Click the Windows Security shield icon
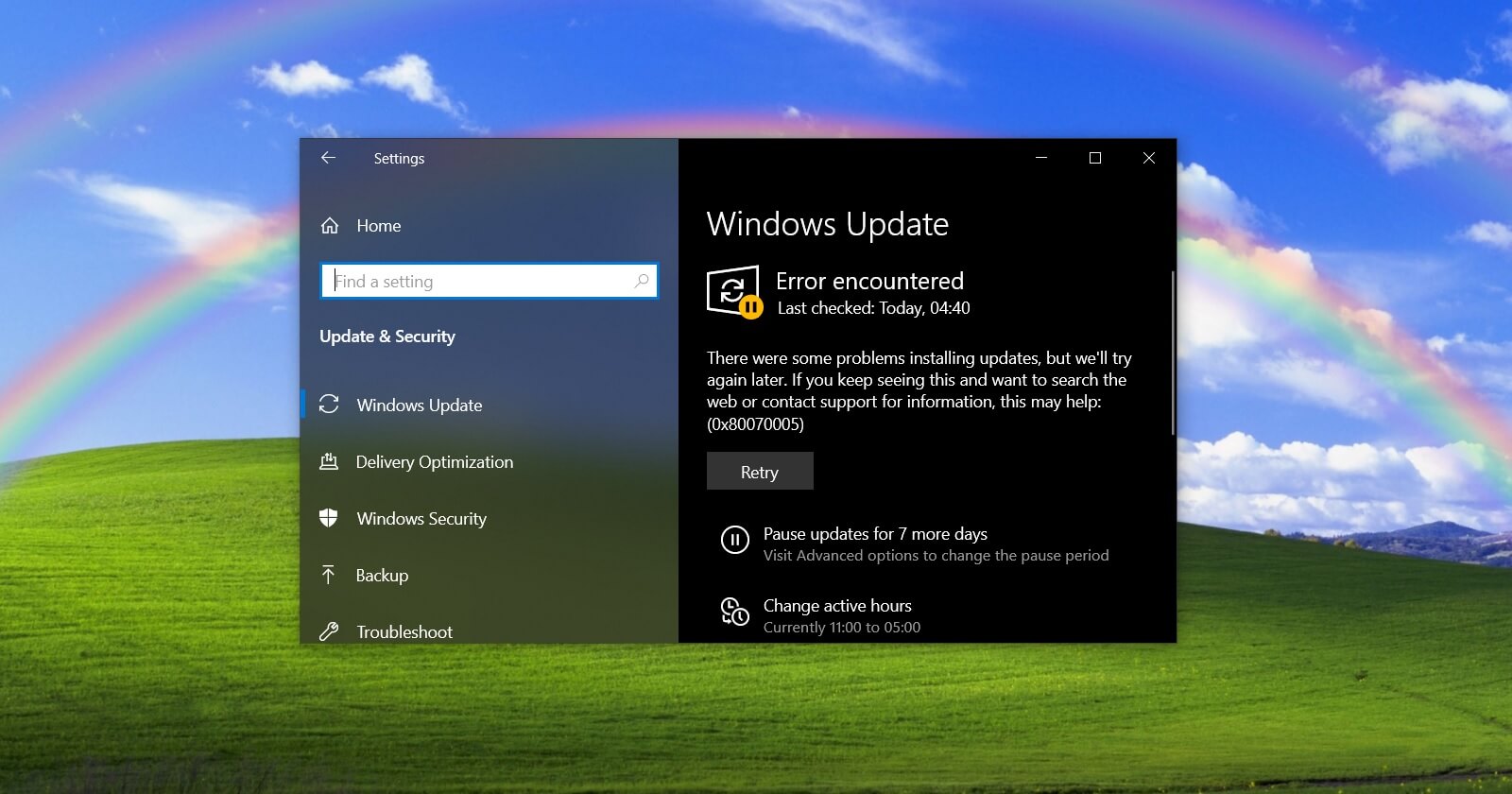The width and height of the screenshot is (1512, 794). (329, 518)
